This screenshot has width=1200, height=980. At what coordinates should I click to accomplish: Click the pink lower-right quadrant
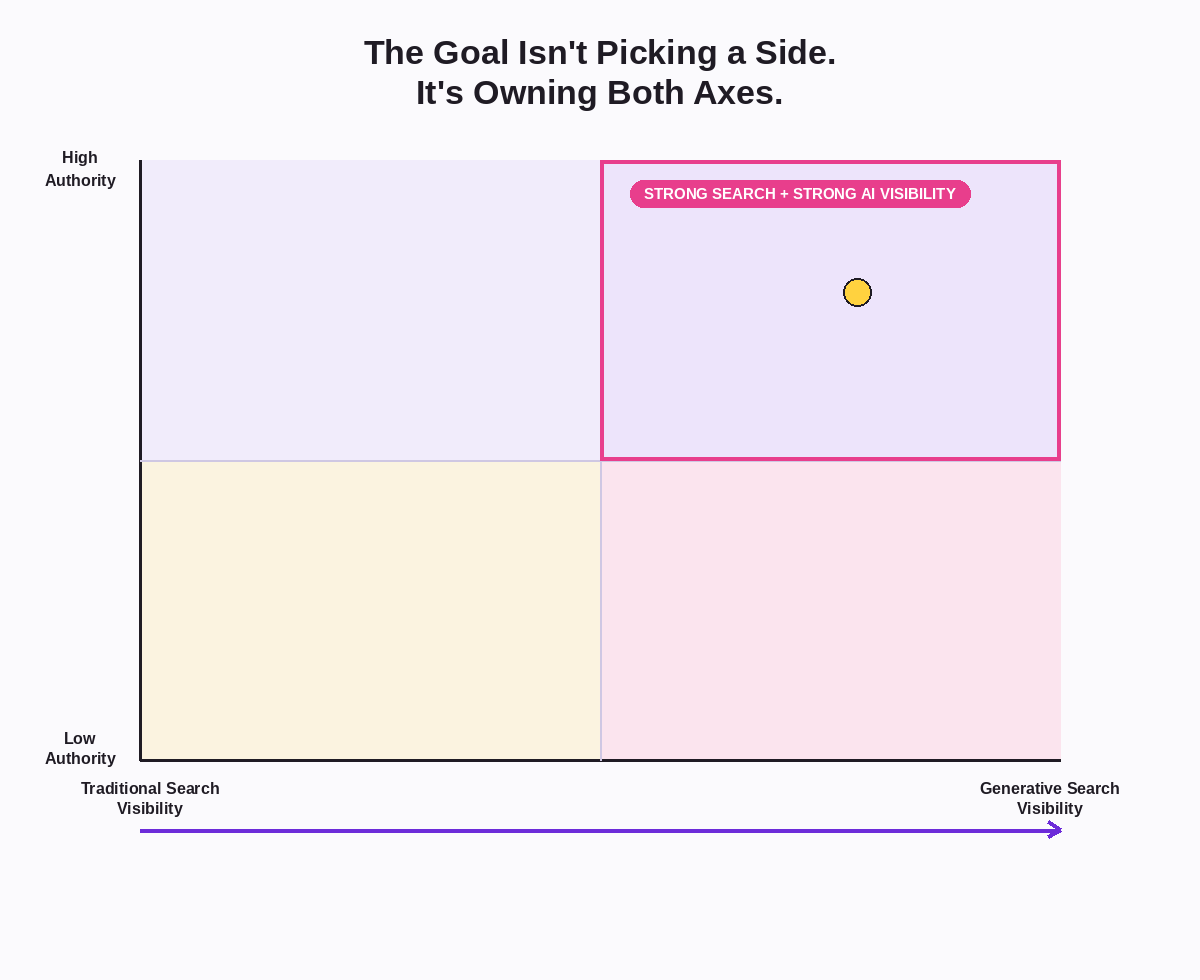831,610
